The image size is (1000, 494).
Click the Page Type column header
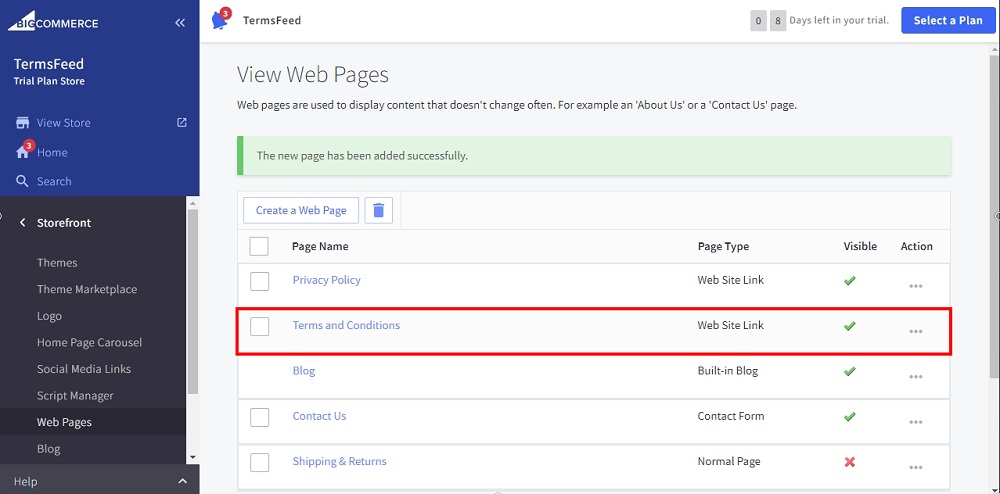(723, 246)
